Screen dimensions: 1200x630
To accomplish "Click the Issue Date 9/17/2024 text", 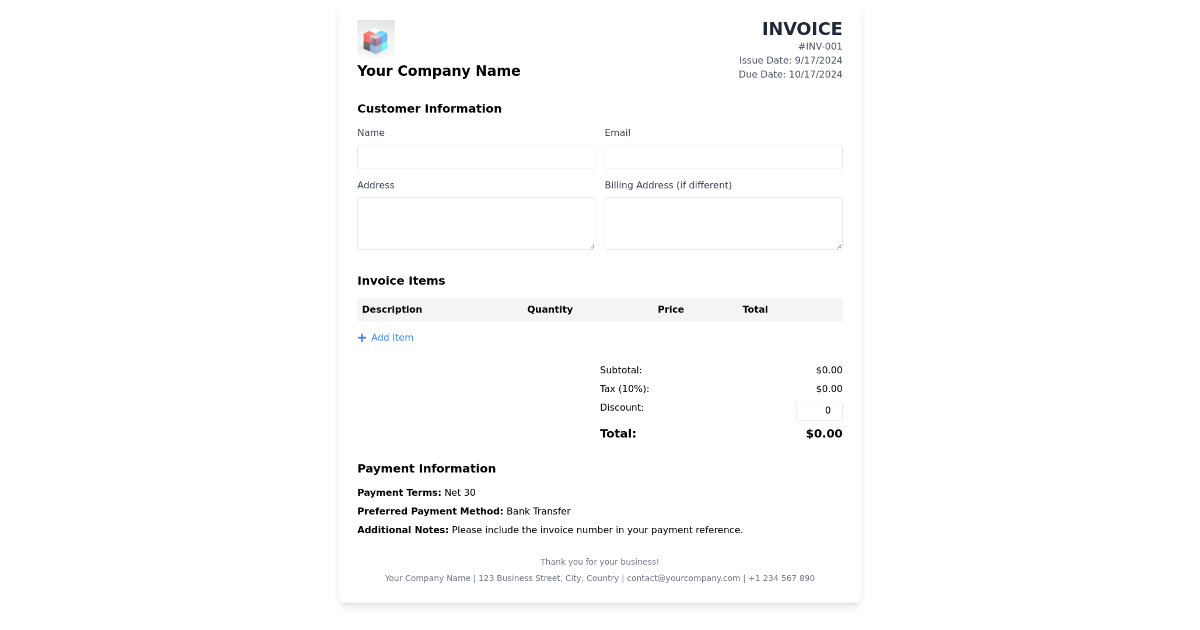I will tap(790, 60).
